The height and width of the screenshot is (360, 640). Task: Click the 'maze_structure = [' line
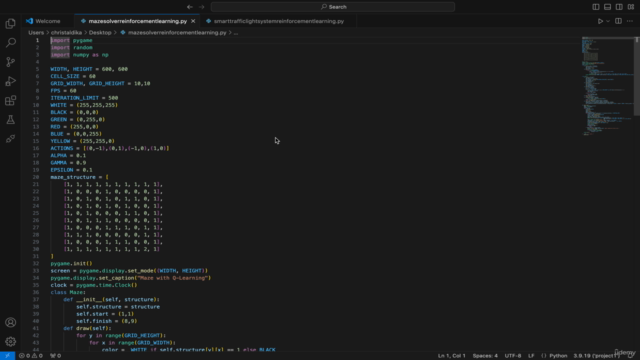80,177
